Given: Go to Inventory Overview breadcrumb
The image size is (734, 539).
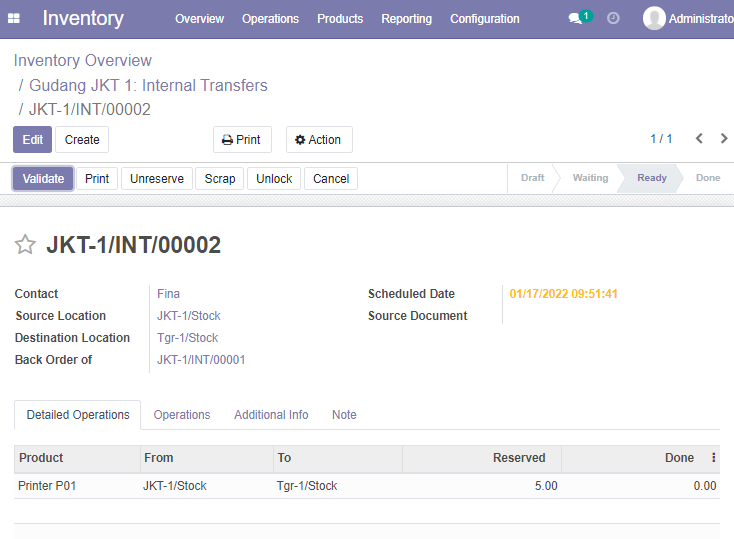Looking at the screenshot, I should pyautogui.click(x=83, y=60).
